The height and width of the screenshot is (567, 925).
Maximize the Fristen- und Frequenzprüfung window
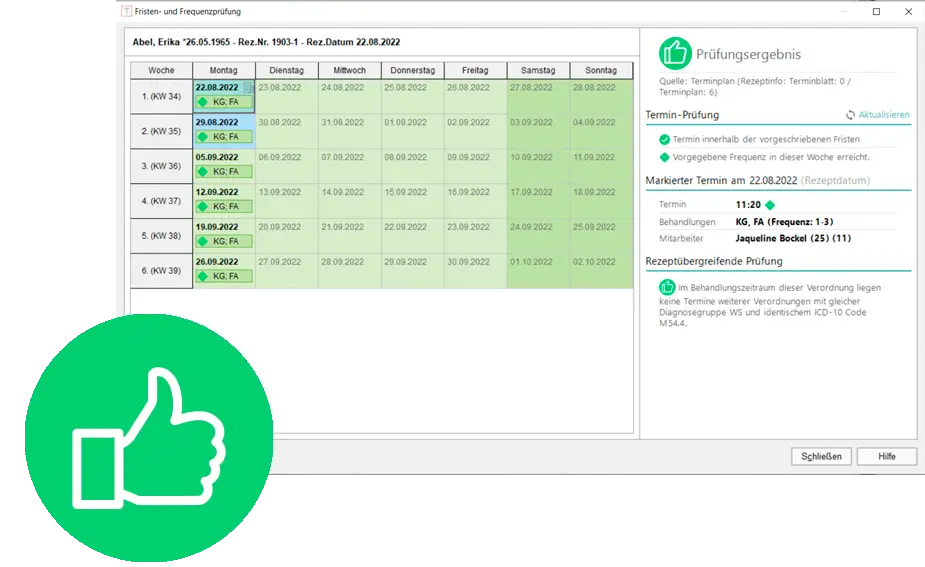point(877,12)
